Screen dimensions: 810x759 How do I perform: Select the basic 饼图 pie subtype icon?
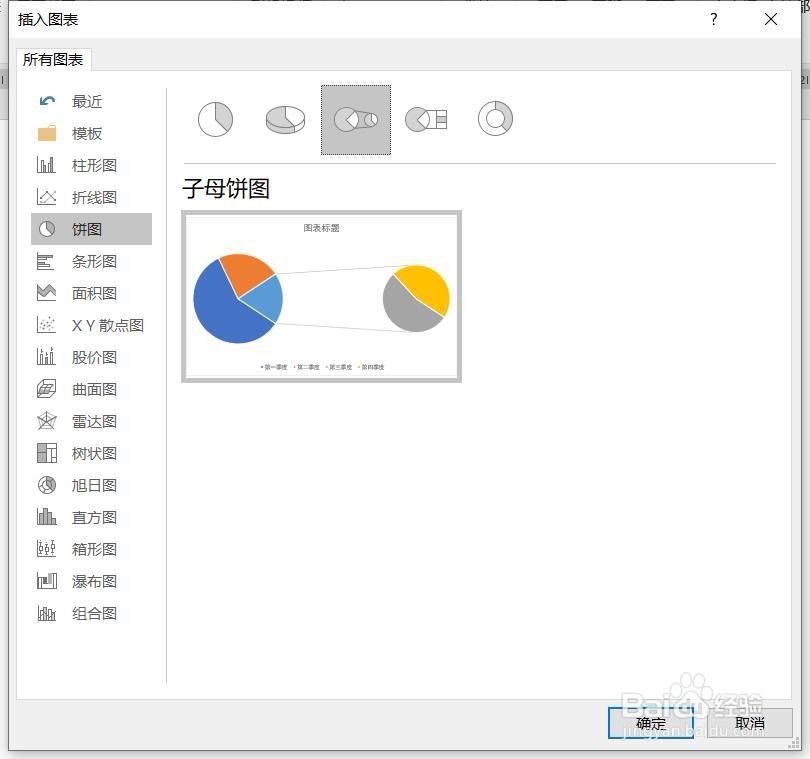point(215,118)
